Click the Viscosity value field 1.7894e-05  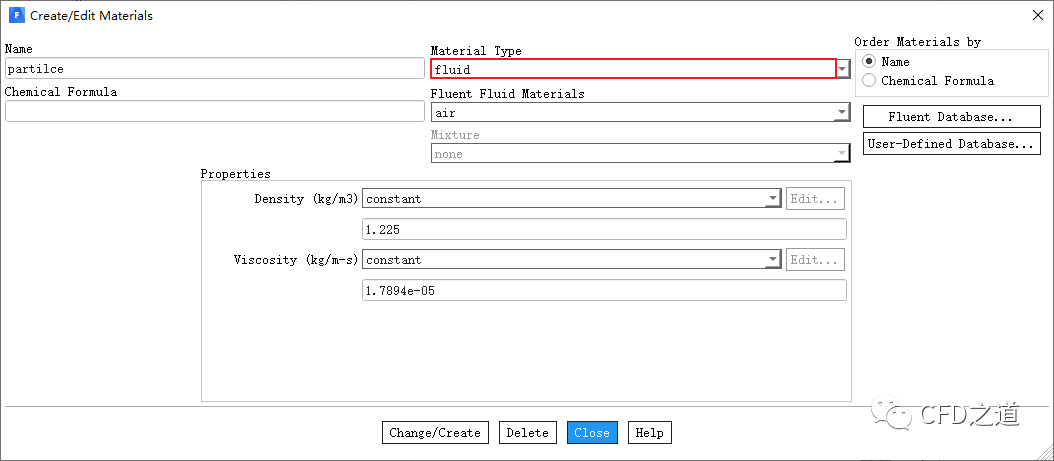click(x=604, y=290)
